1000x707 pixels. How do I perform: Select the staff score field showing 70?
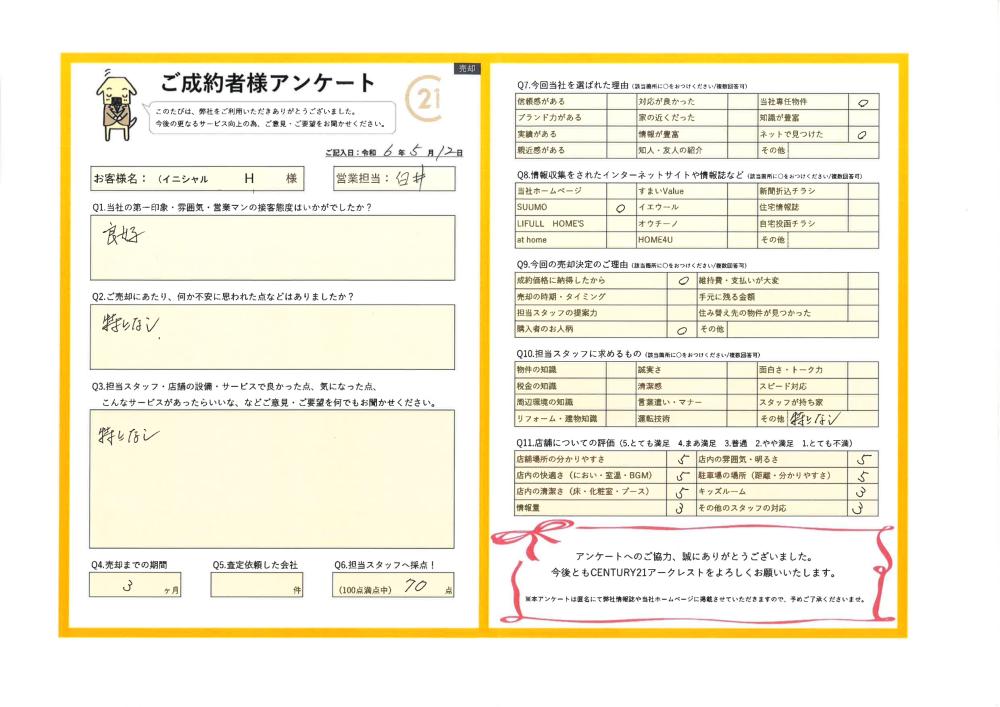click(x=395, y=588)
